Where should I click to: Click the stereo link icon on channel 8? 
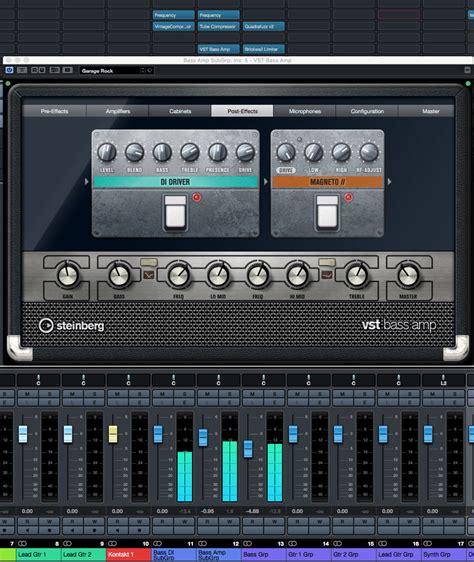22,543
